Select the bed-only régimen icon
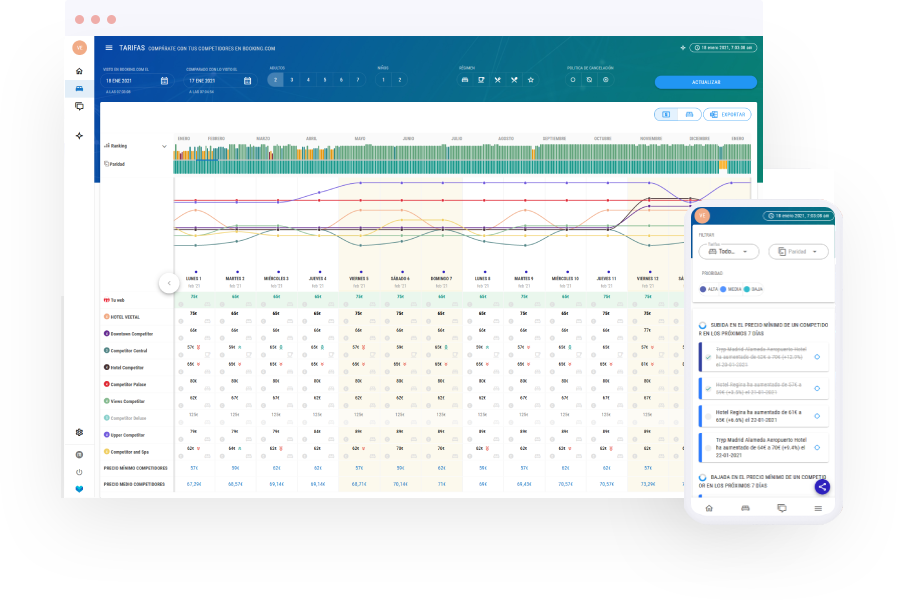The image size is (899, 600). tap(465, 80)
